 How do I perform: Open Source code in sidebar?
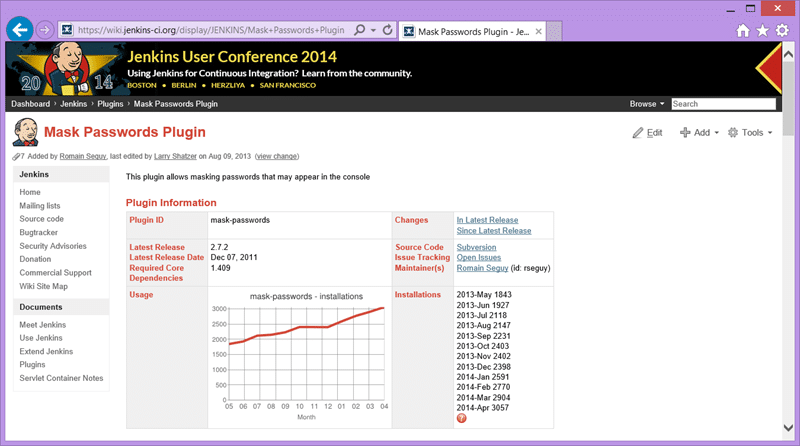[41, 219]
